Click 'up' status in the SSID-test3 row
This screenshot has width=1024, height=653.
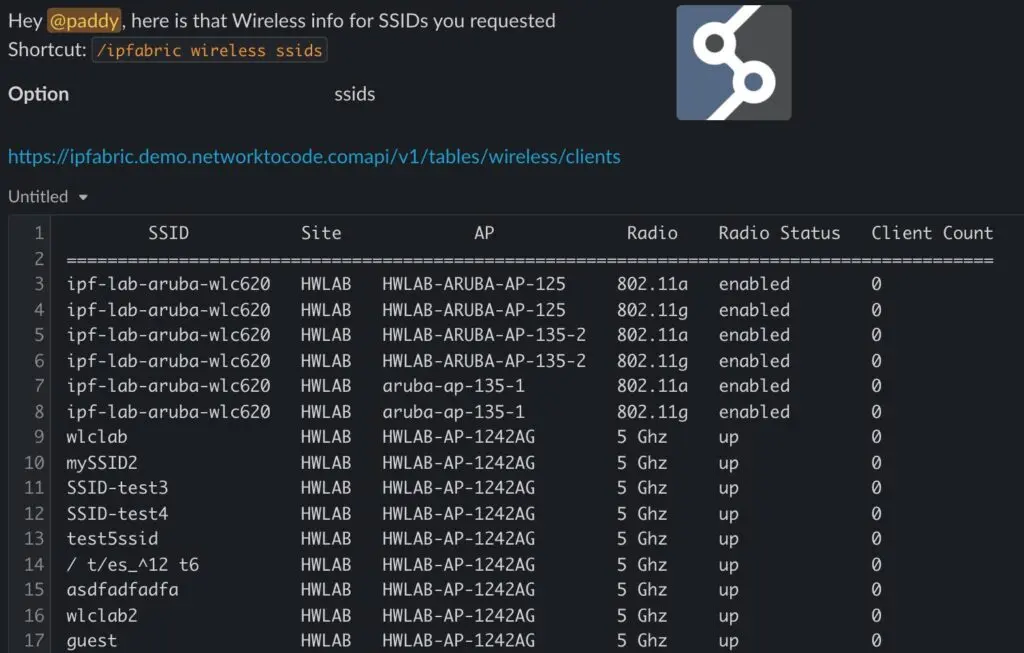[729, 489]
